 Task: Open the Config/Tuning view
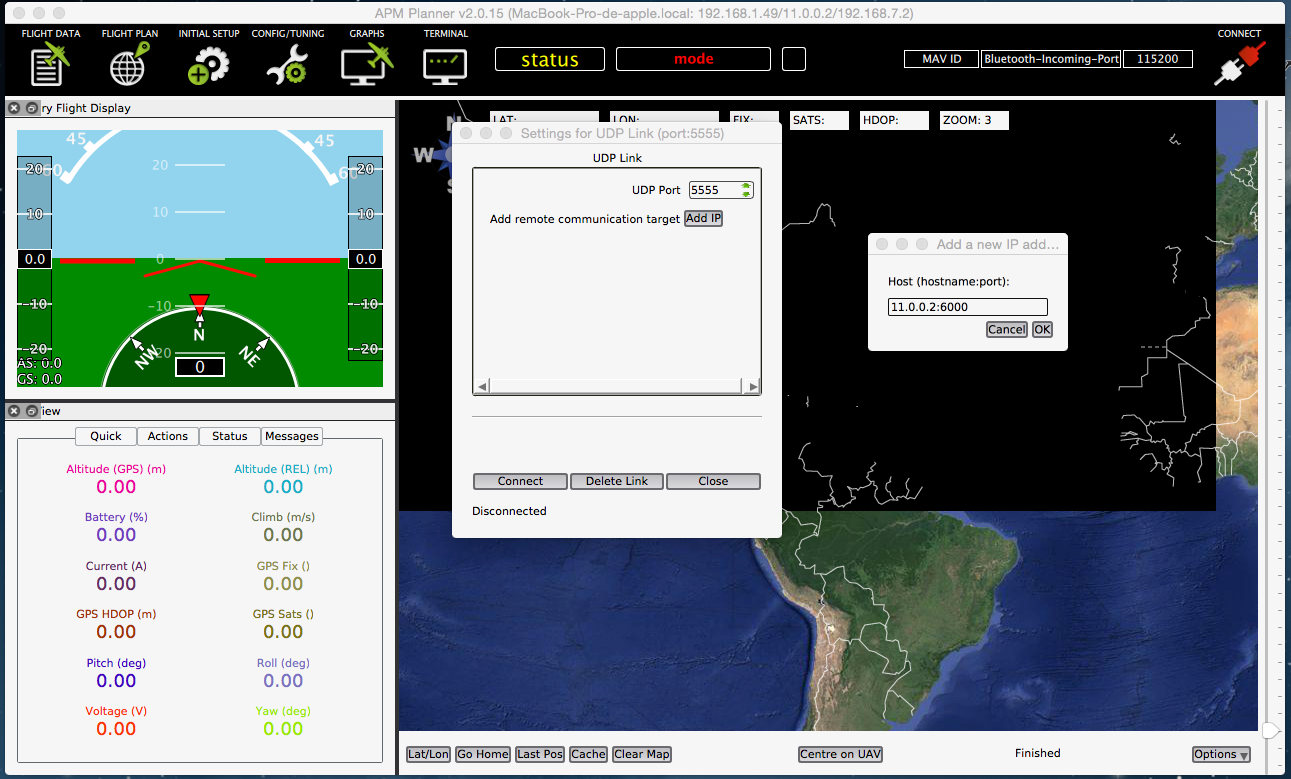(287, 62)
